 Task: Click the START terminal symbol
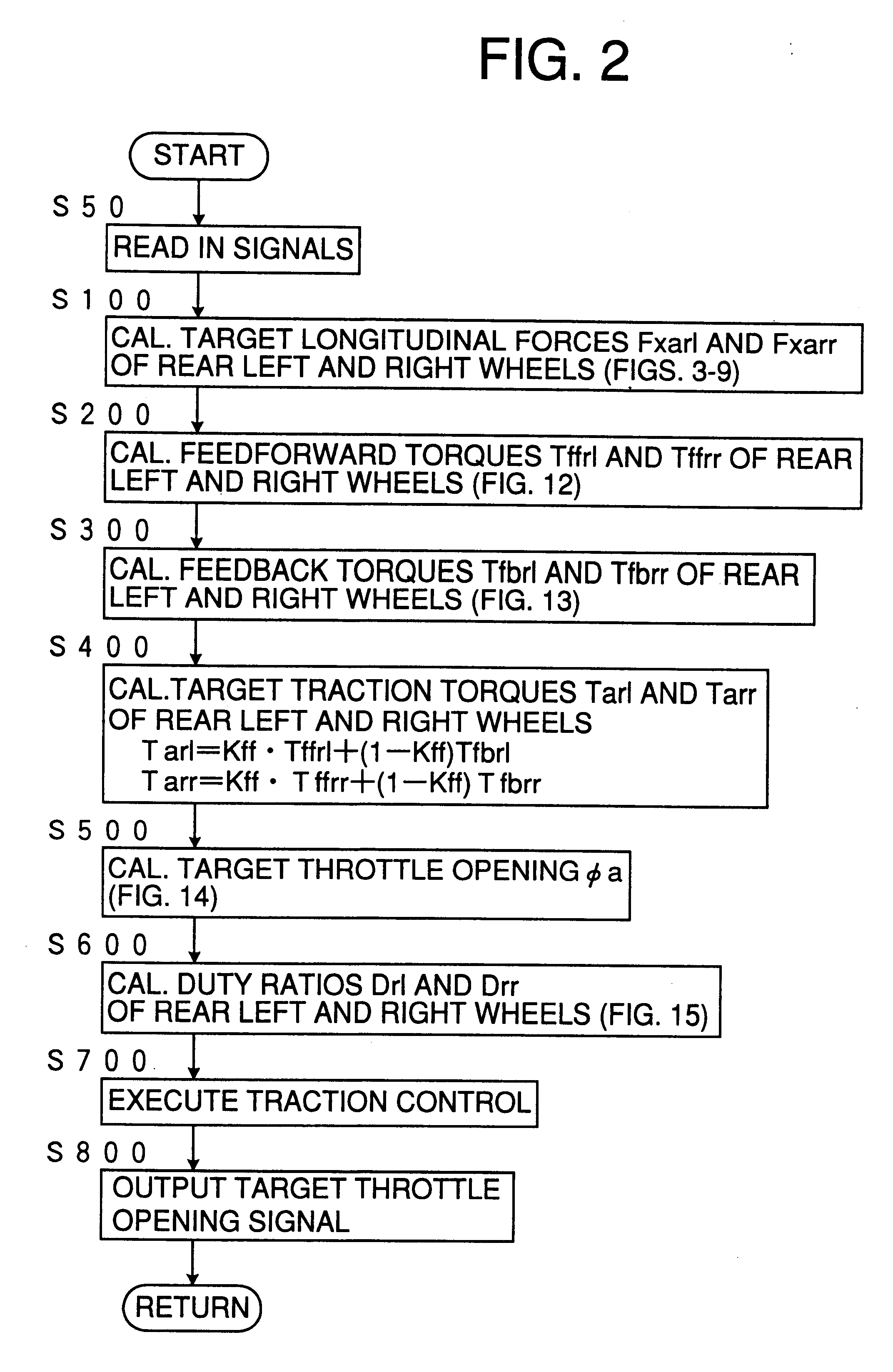click(283, 158)
